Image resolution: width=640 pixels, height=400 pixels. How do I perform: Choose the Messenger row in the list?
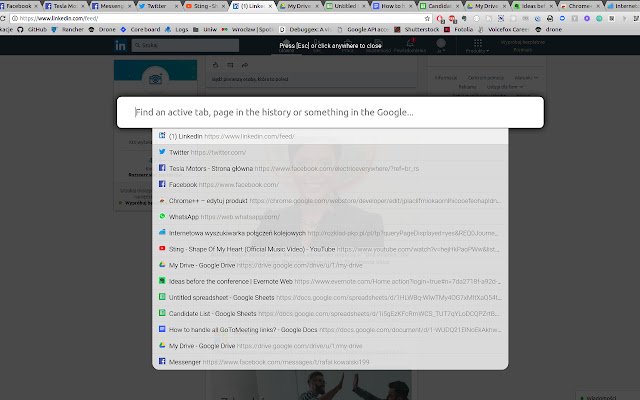pos(330,362)
